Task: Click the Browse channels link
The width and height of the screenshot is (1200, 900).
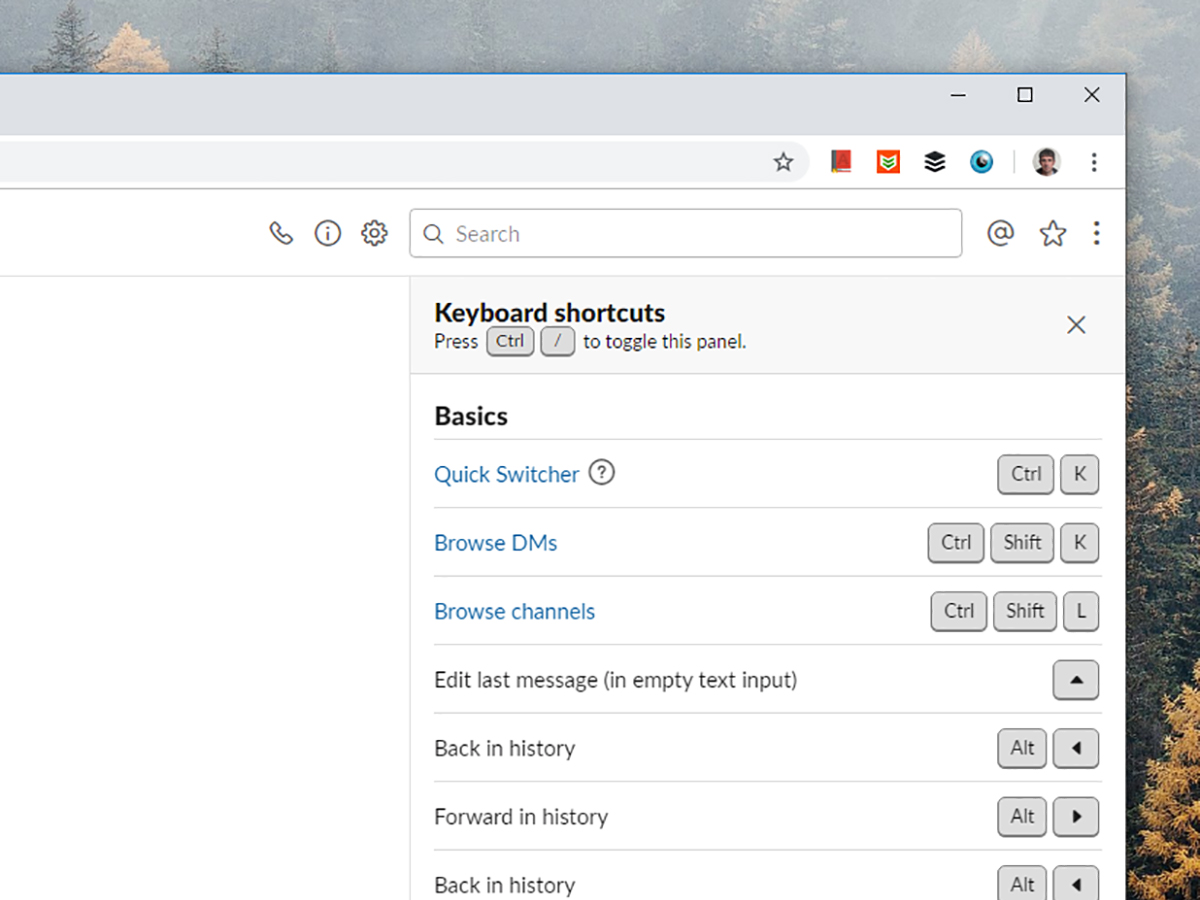Action: 514,612
